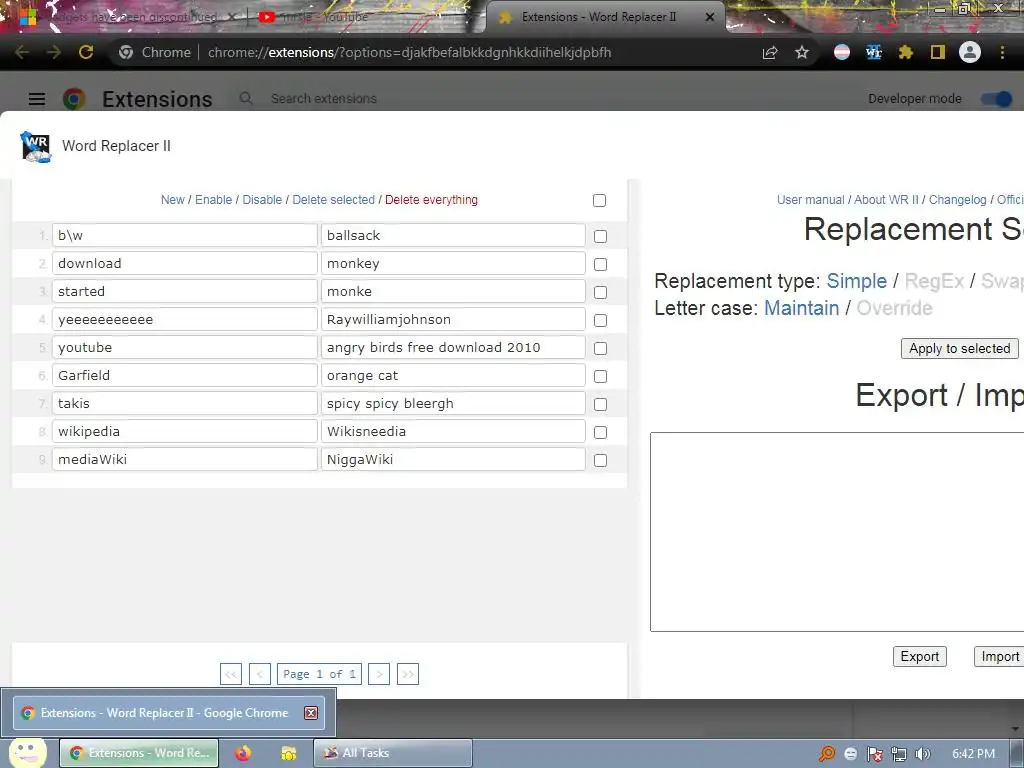Click the search magnifier in Extensions header

tap(246, 99)
